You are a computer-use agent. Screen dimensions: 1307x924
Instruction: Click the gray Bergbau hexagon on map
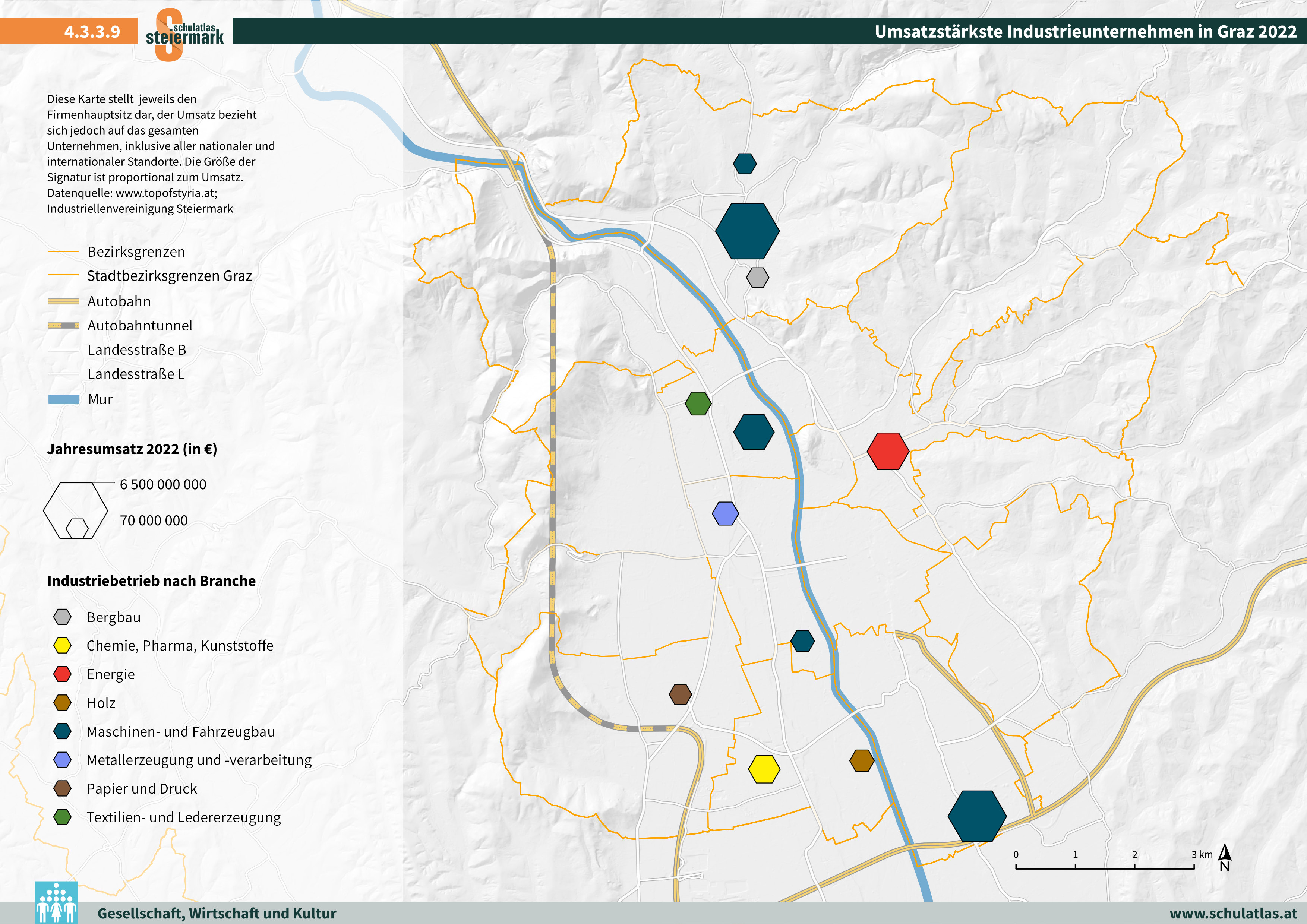click(758, 278)
